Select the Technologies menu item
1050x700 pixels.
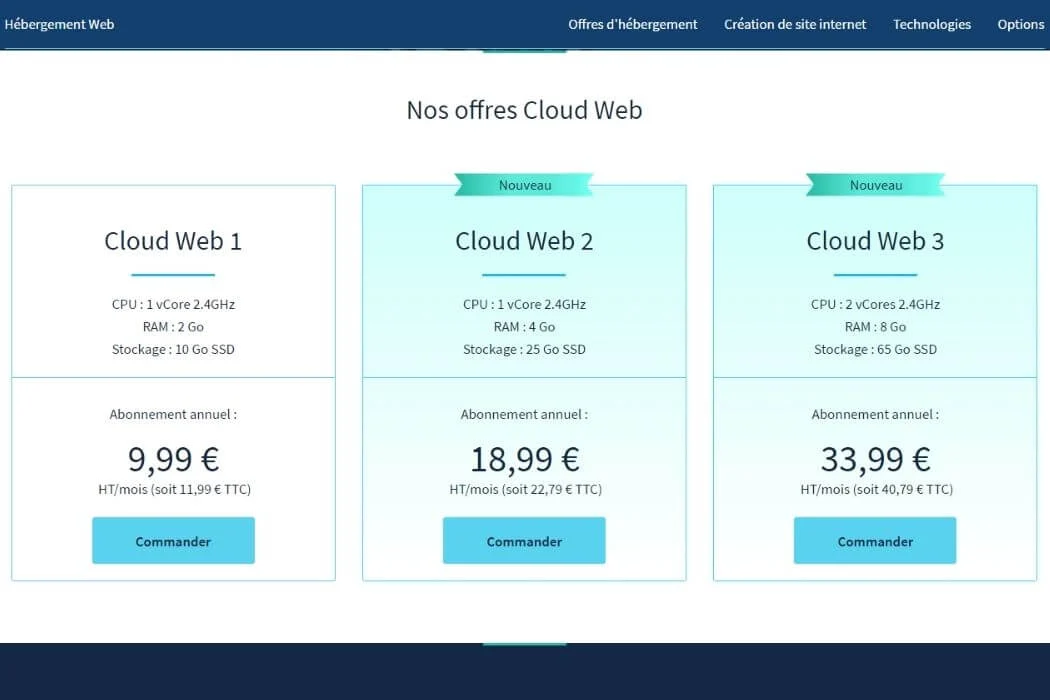(931, 24)
